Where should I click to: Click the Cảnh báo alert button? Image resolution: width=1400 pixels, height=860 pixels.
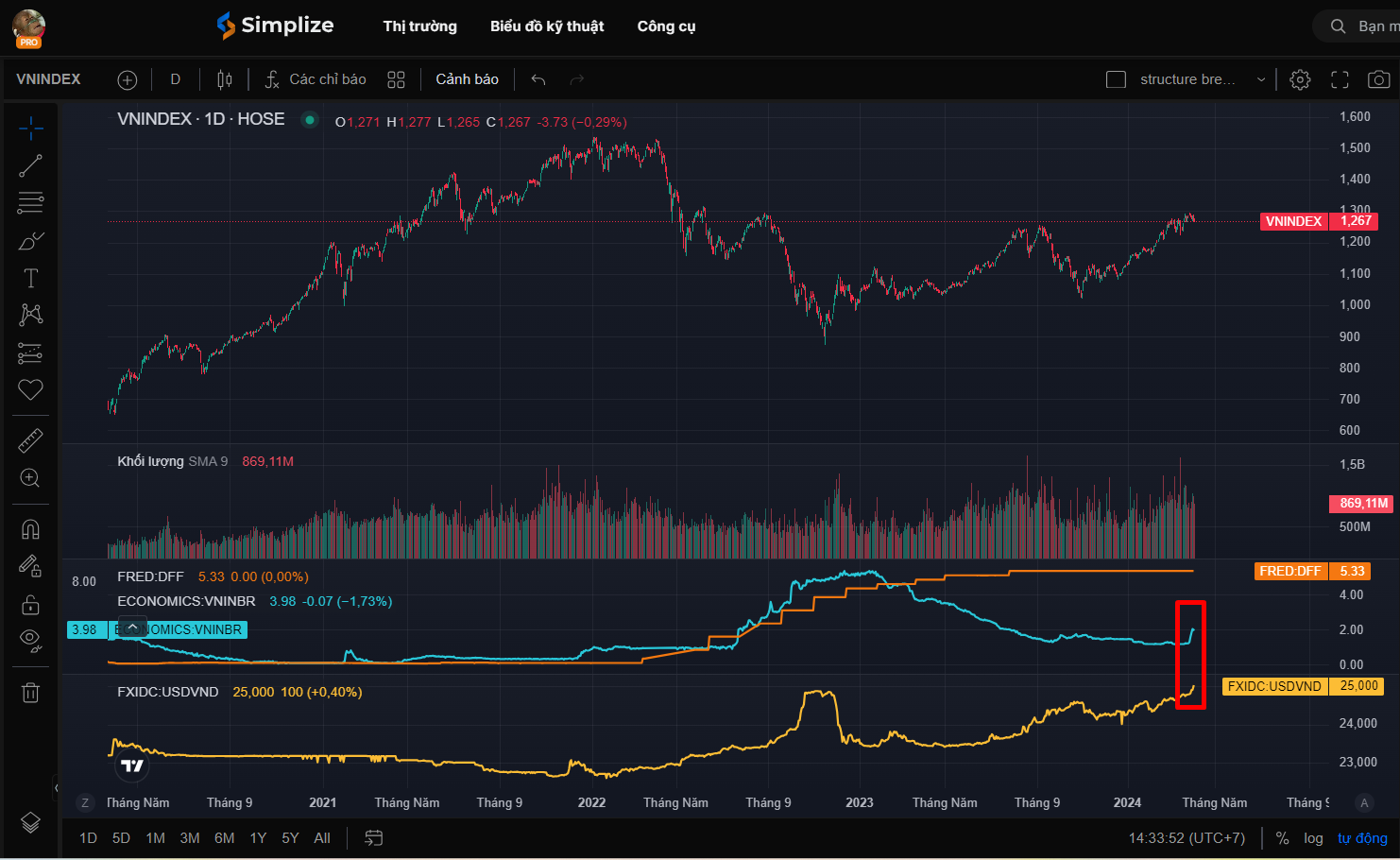(x=467, y=79)
